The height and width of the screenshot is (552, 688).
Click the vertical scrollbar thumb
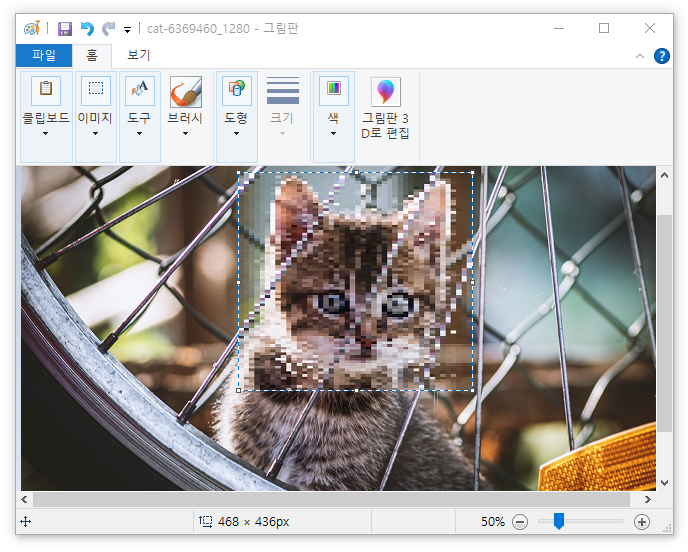664,323
